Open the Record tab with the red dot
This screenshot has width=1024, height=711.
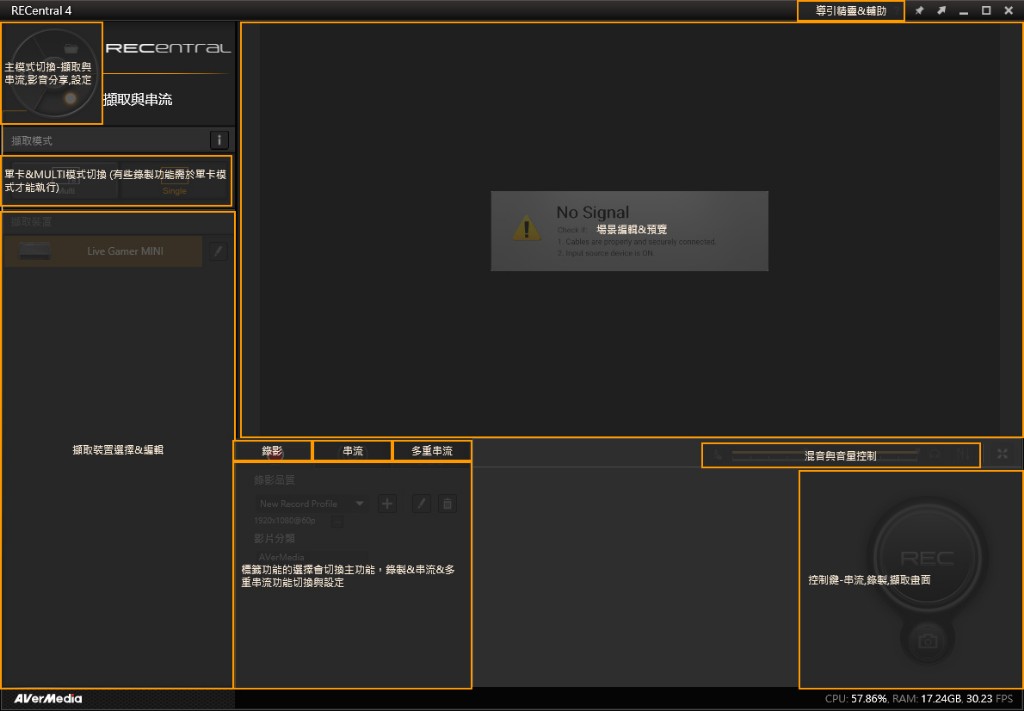[x=273, y=451]
